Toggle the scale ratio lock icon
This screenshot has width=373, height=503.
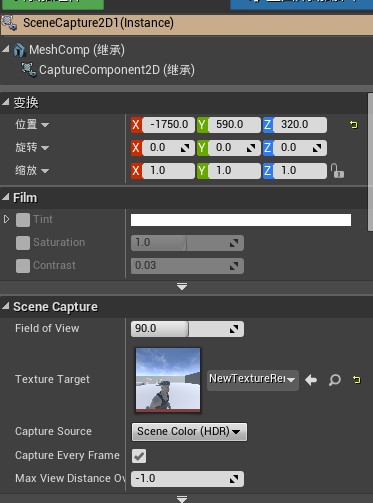(x=337, y=171)
